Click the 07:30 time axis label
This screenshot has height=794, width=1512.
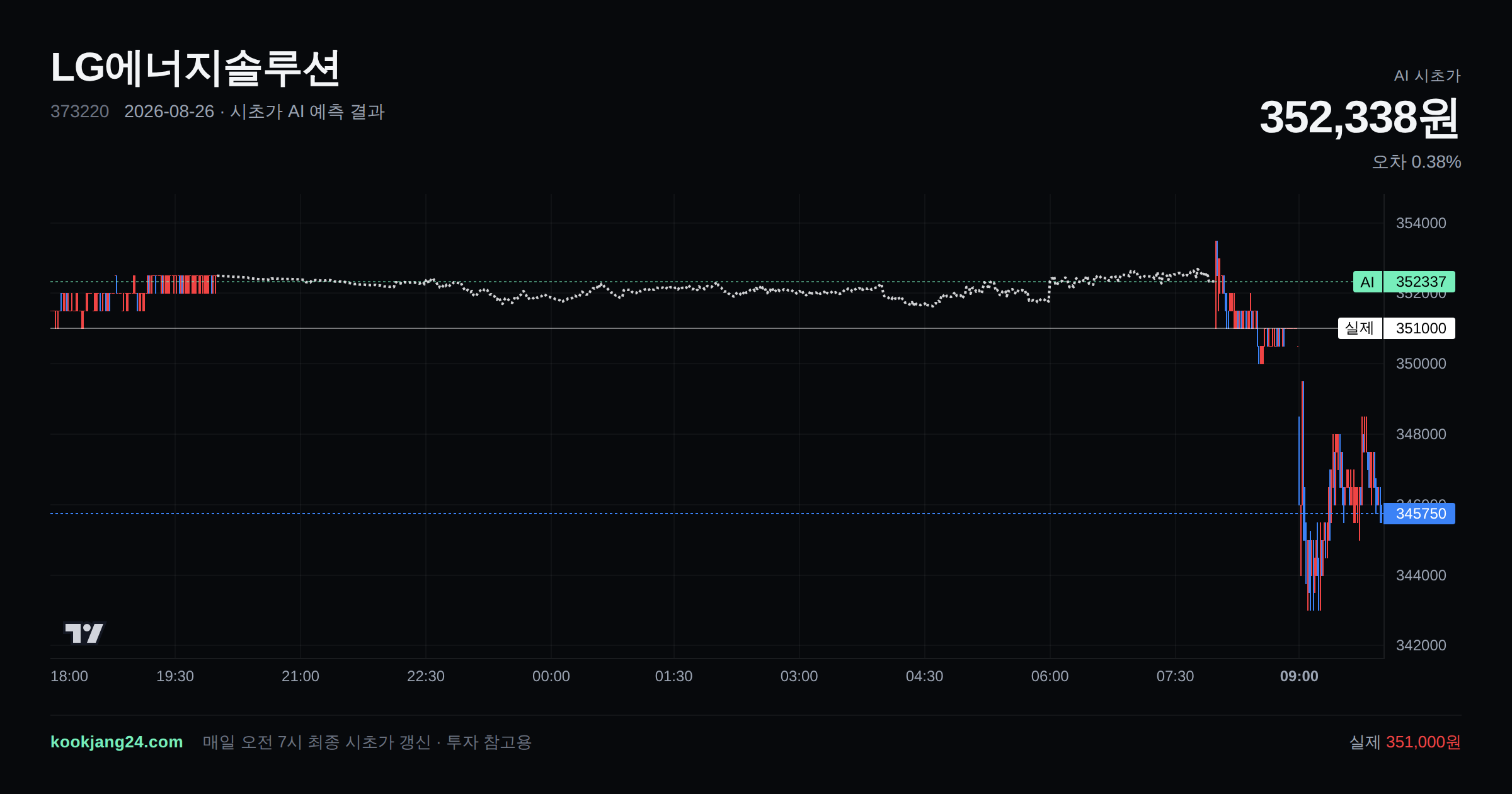coord(1176,676)
